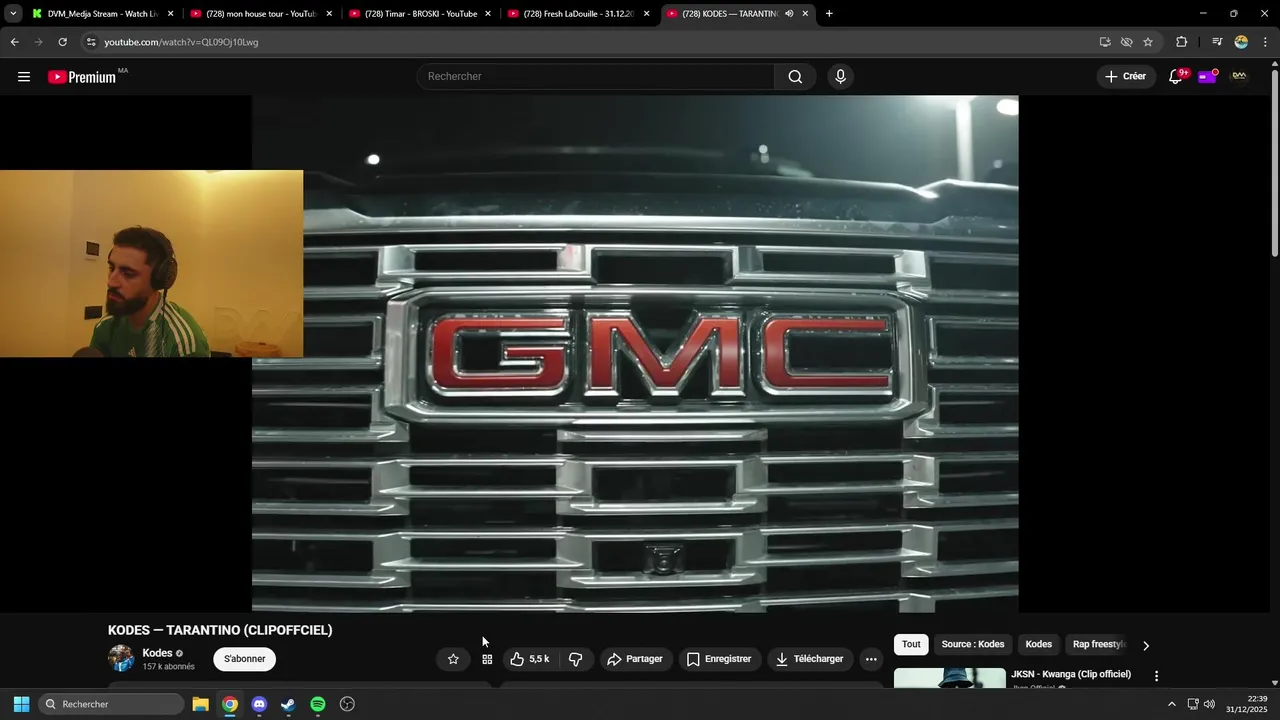This screenshot has width=1280, height=720.
Task: Open Spotify from the taskbar
Action: click(x=318, y=704)
